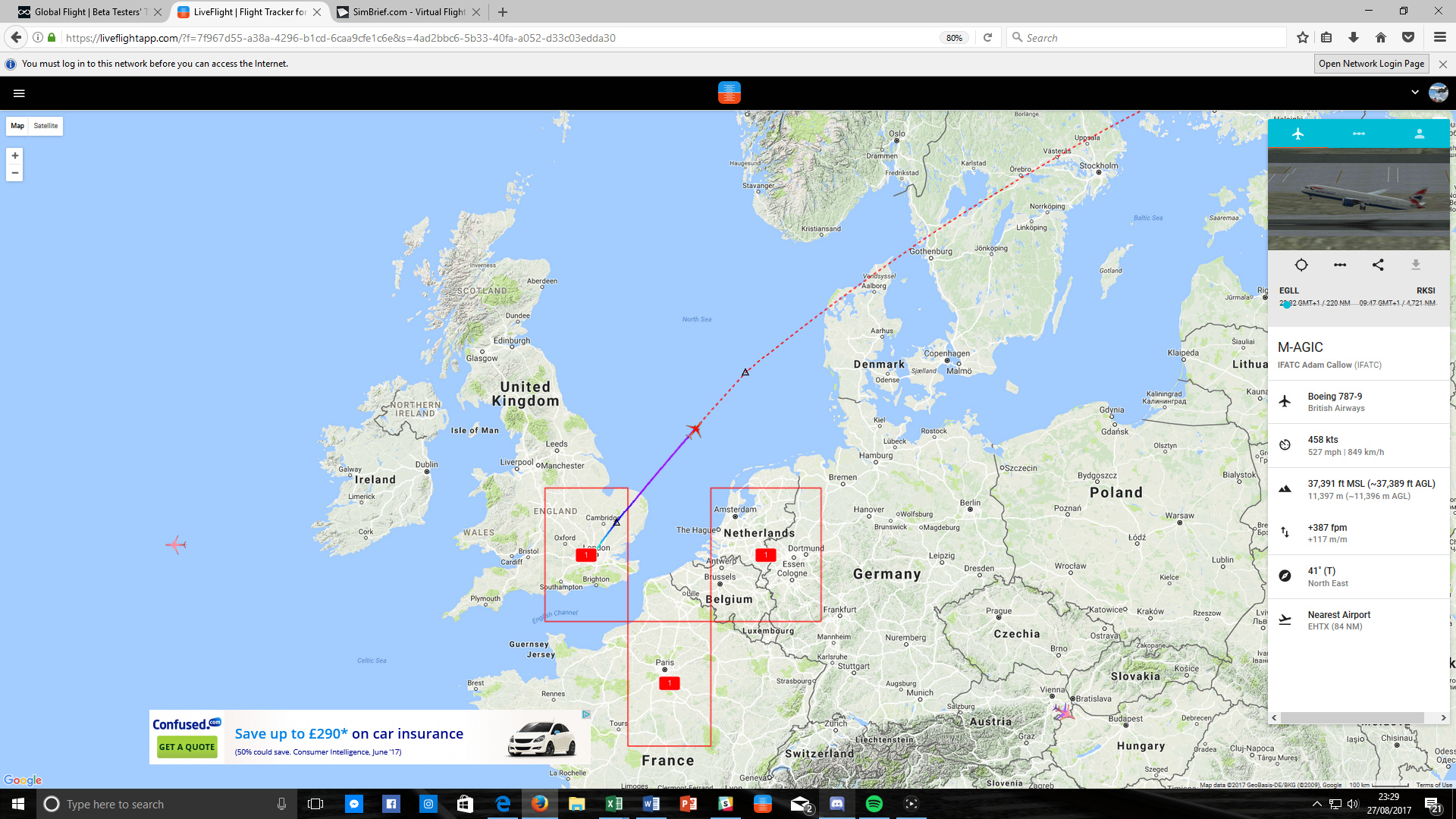Image resolution: width=1456 pixels, height=819 pixels.
Task: Click the Open Network Login Page button
Action: (1370, 64)
